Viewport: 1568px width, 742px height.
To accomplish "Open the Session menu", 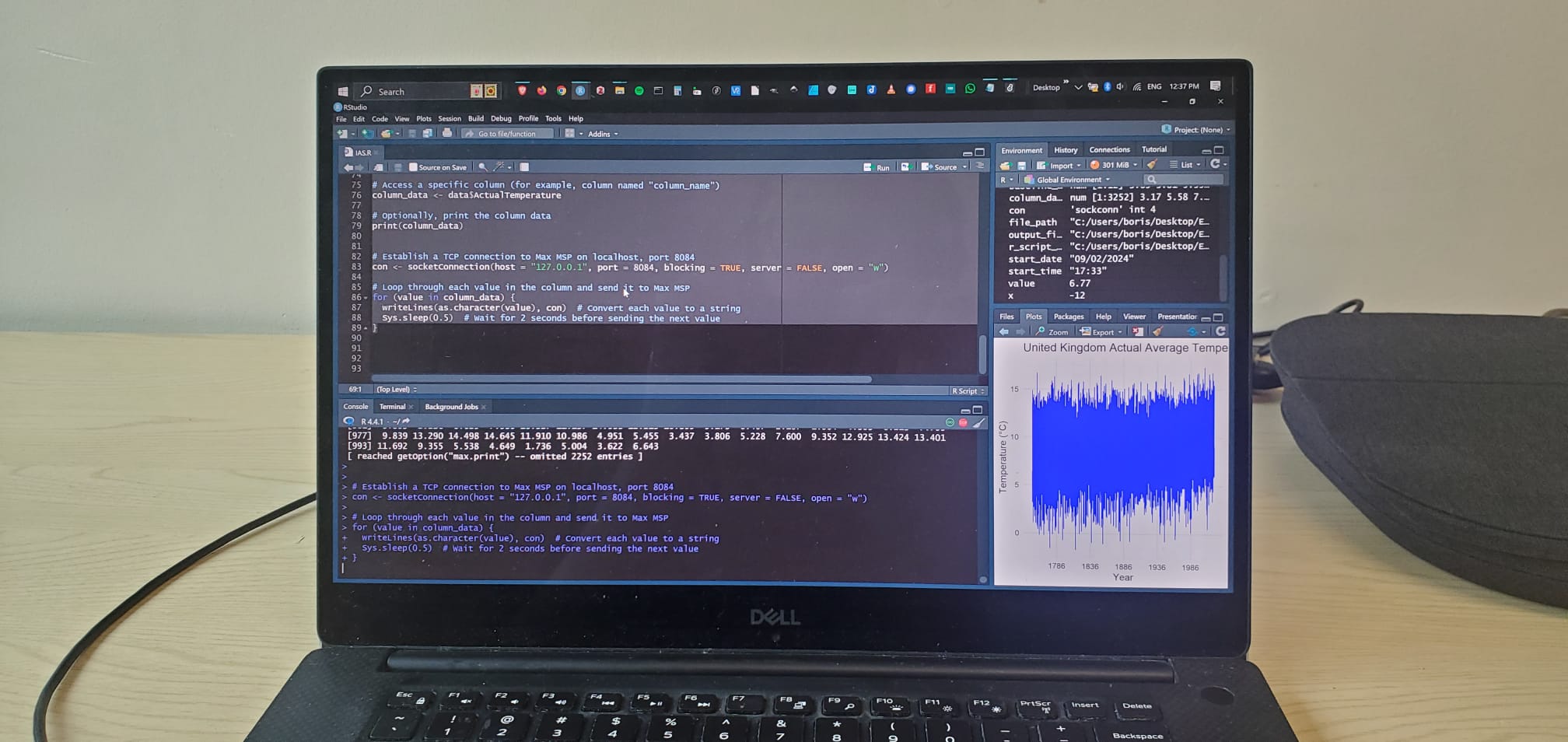I will pyautogui.click(x=449, y=119).
